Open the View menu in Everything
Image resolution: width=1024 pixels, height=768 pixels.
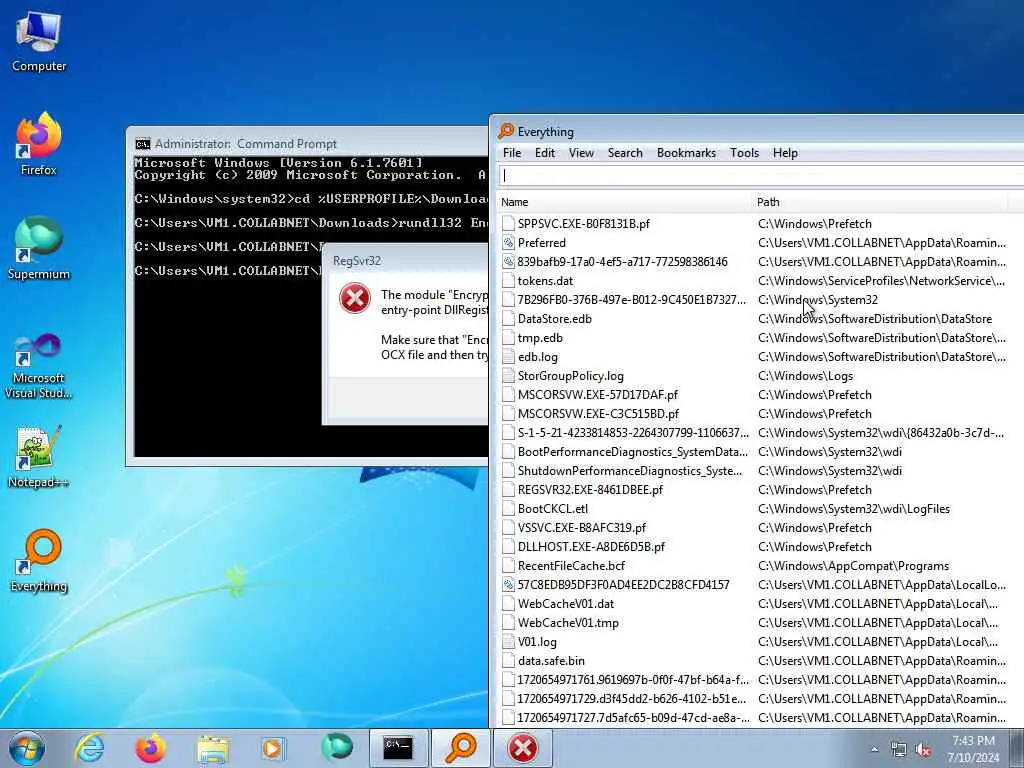[581, 153]
